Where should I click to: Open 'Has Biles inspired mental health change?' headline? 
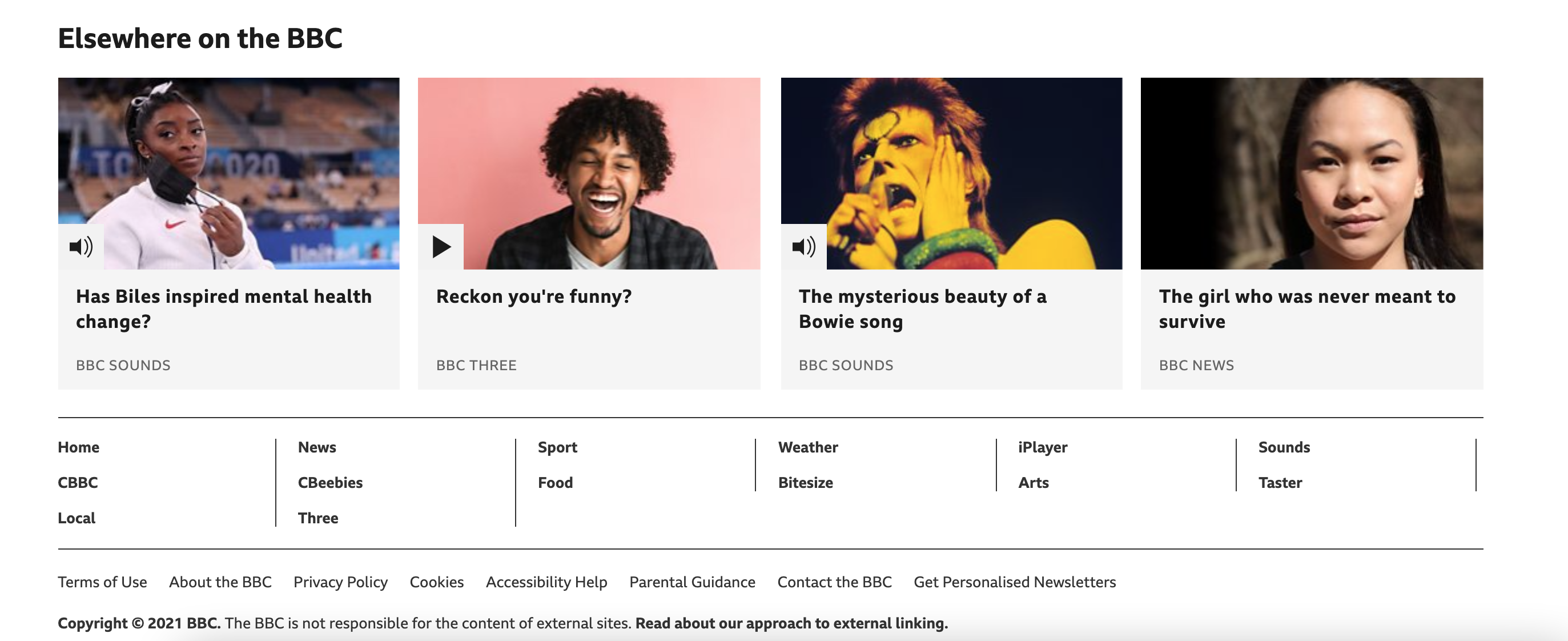point(223,309)
